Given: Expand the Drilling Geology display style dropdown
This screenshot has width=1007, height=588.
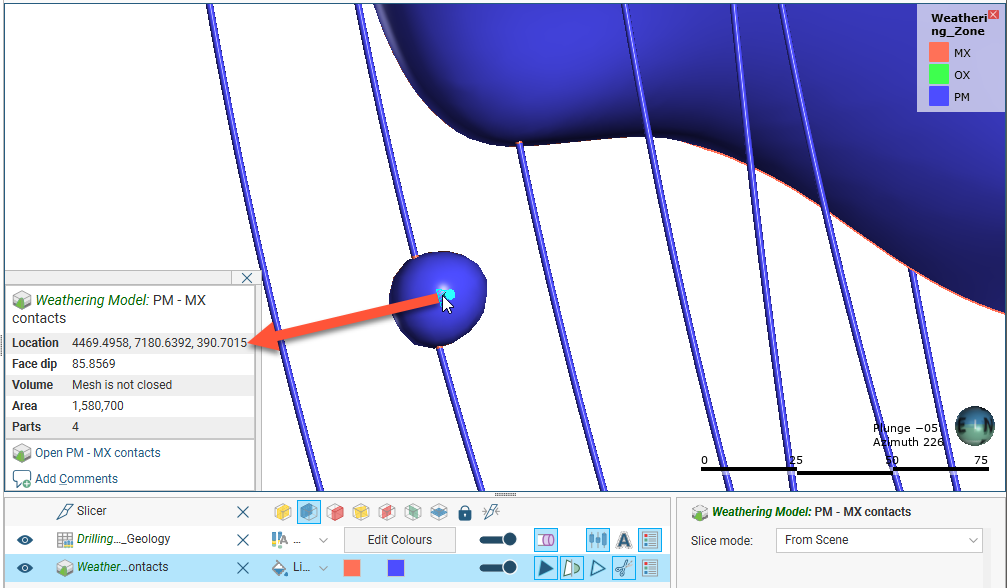Looking at the screenshot, I should pos(323,540).
